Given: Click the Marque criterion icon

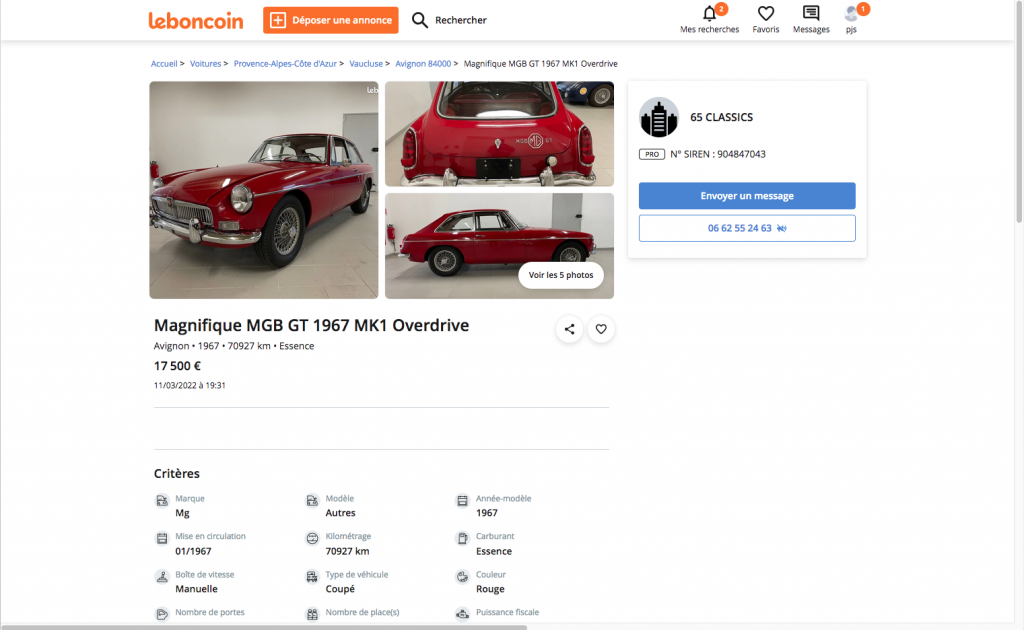Looking at the screenshot, I should pyautogui.click(x=161, y=501).
